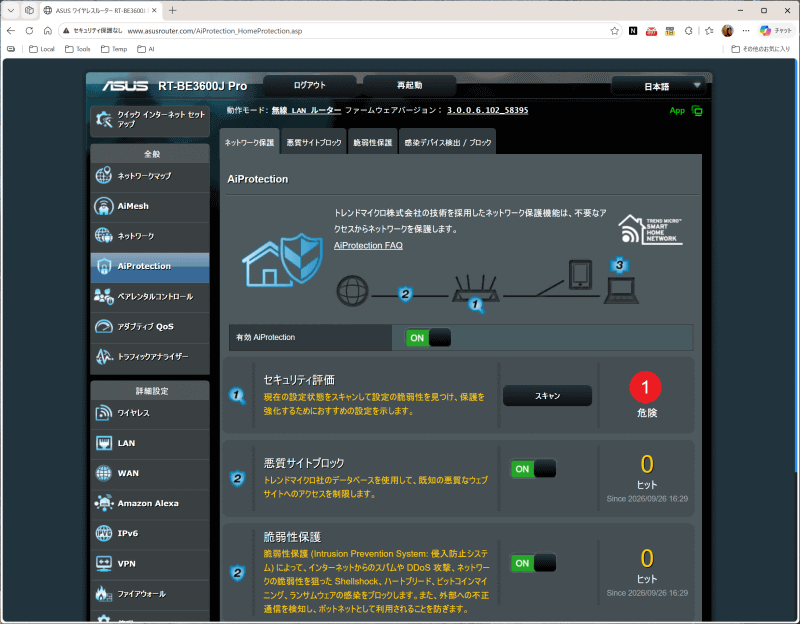Open ペアレンタルコントロール settings
This screenshot has height=624, width=800.
click(150, 296)
